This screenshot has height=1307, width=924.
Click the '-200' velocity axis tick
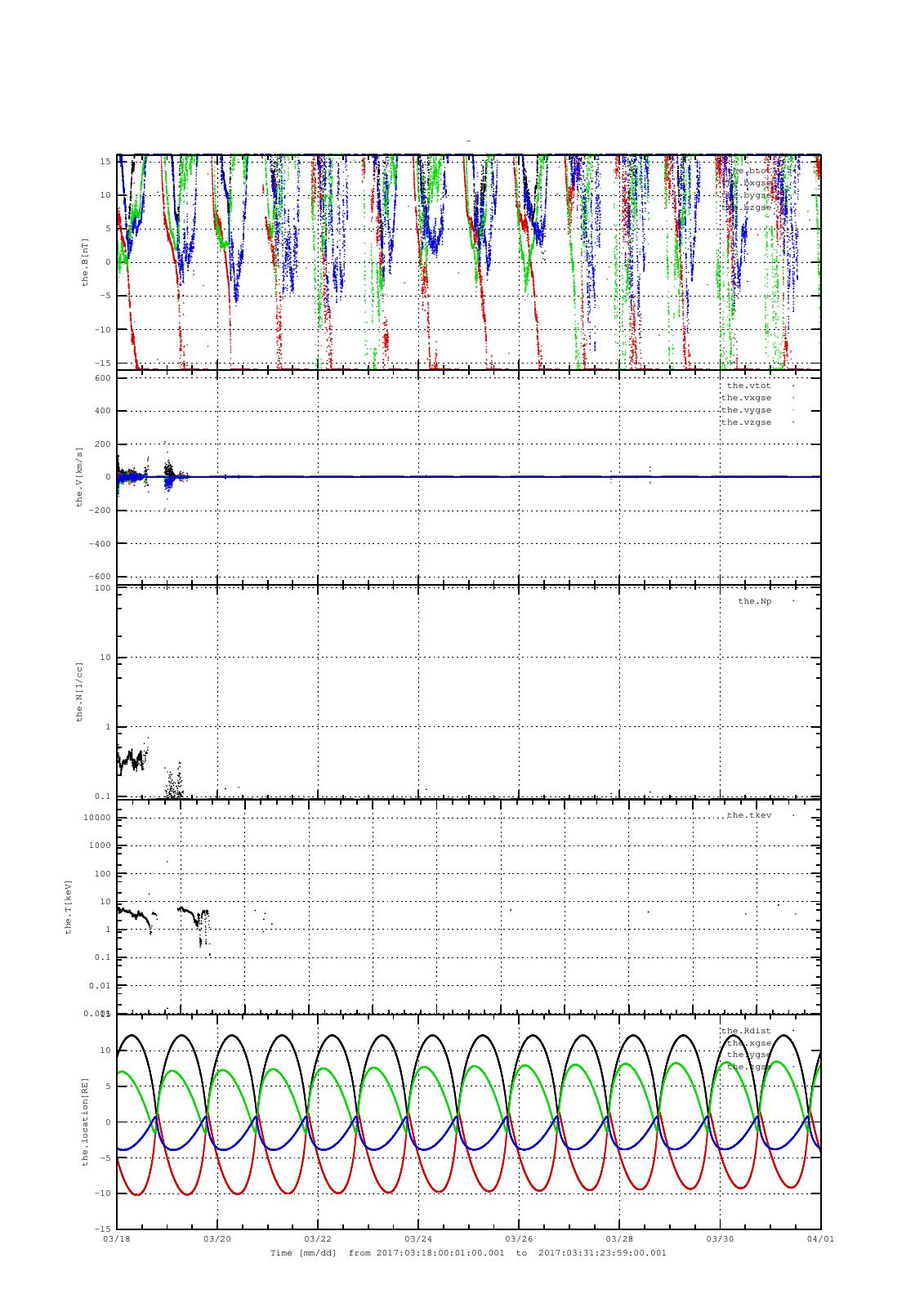point(100,511)
